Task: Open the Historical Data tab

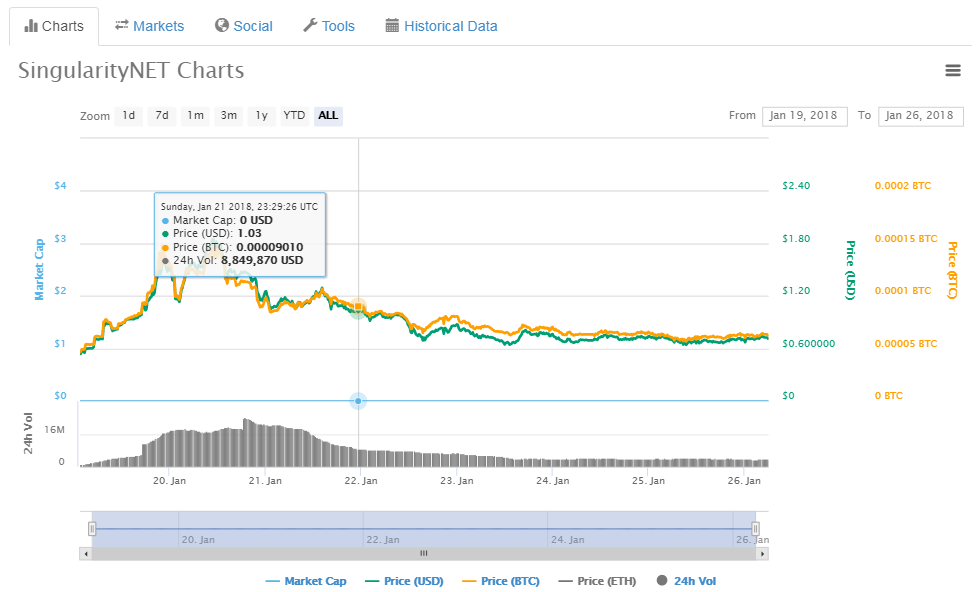Action: (441, 26)
